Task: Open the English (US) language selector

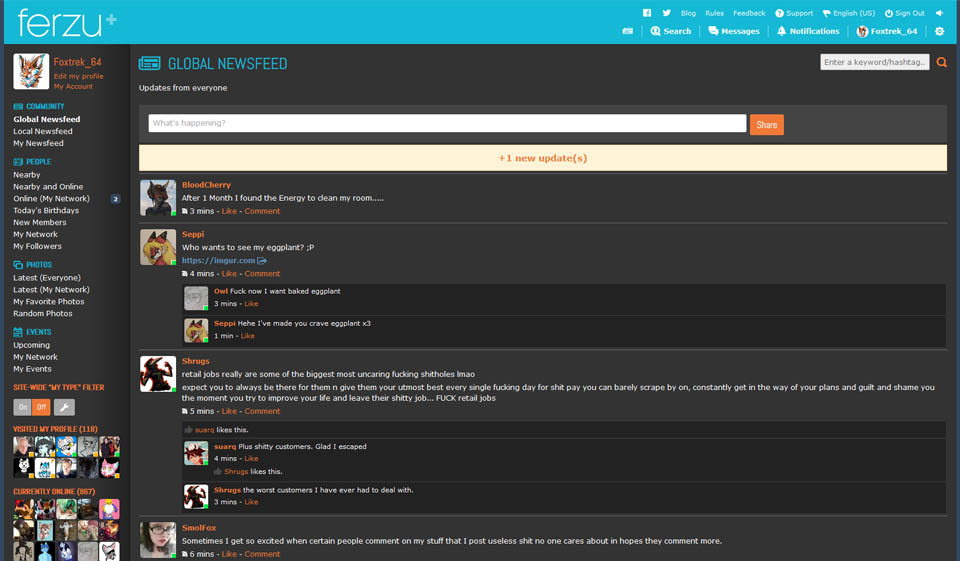Action: tap(848, 13)
